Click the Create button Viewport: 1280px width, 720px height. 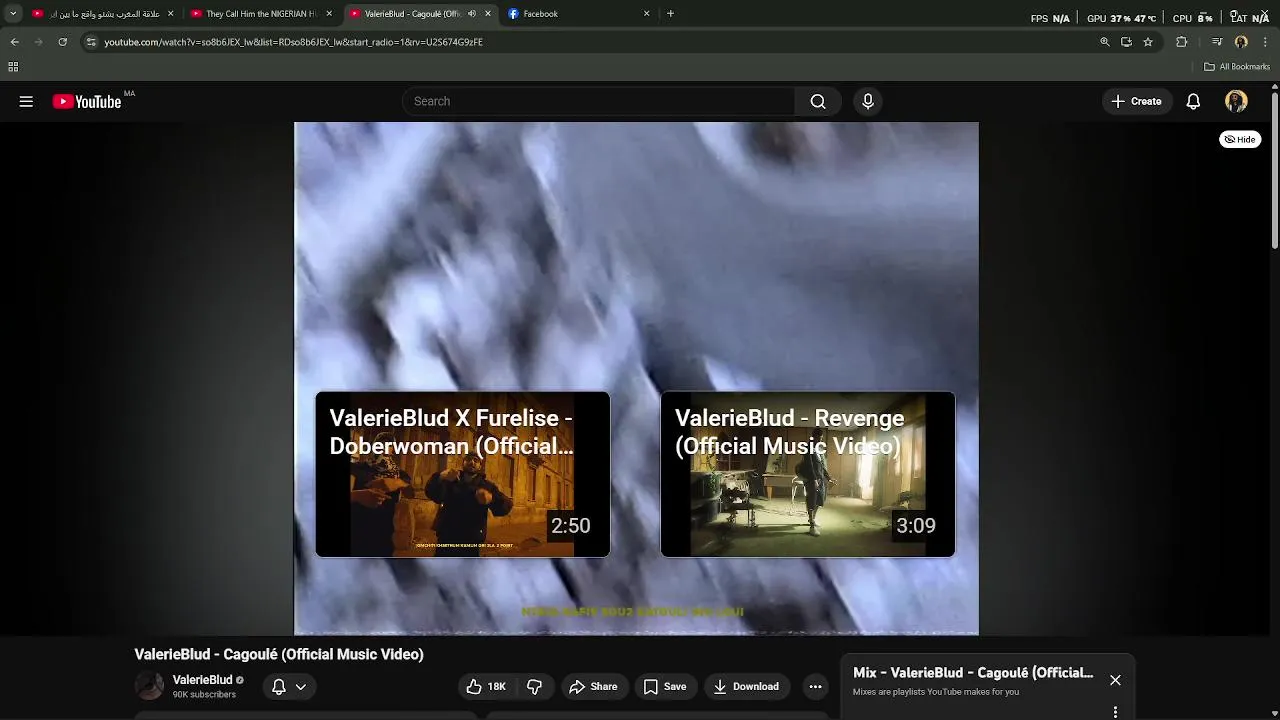click(x=1137, y=101)
